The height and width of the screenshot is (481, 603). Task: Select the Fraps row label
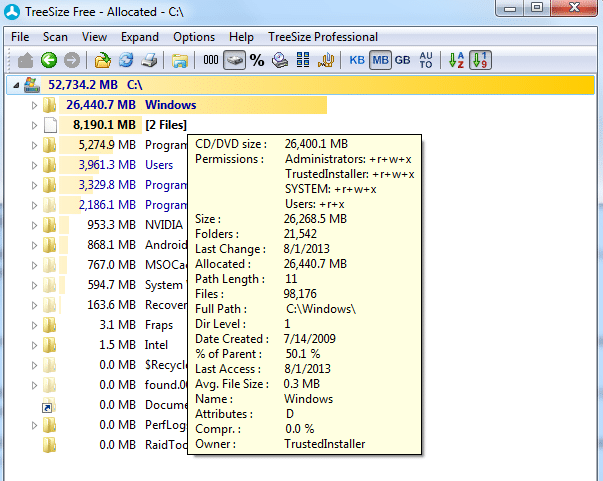pos(159,325)
